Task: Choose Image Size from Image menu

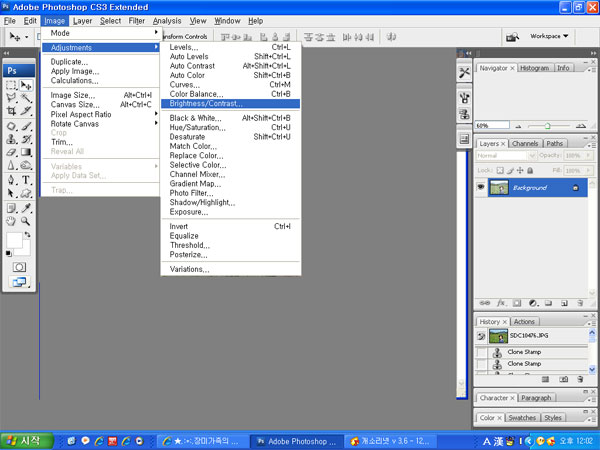Action: tap(100, 95)
